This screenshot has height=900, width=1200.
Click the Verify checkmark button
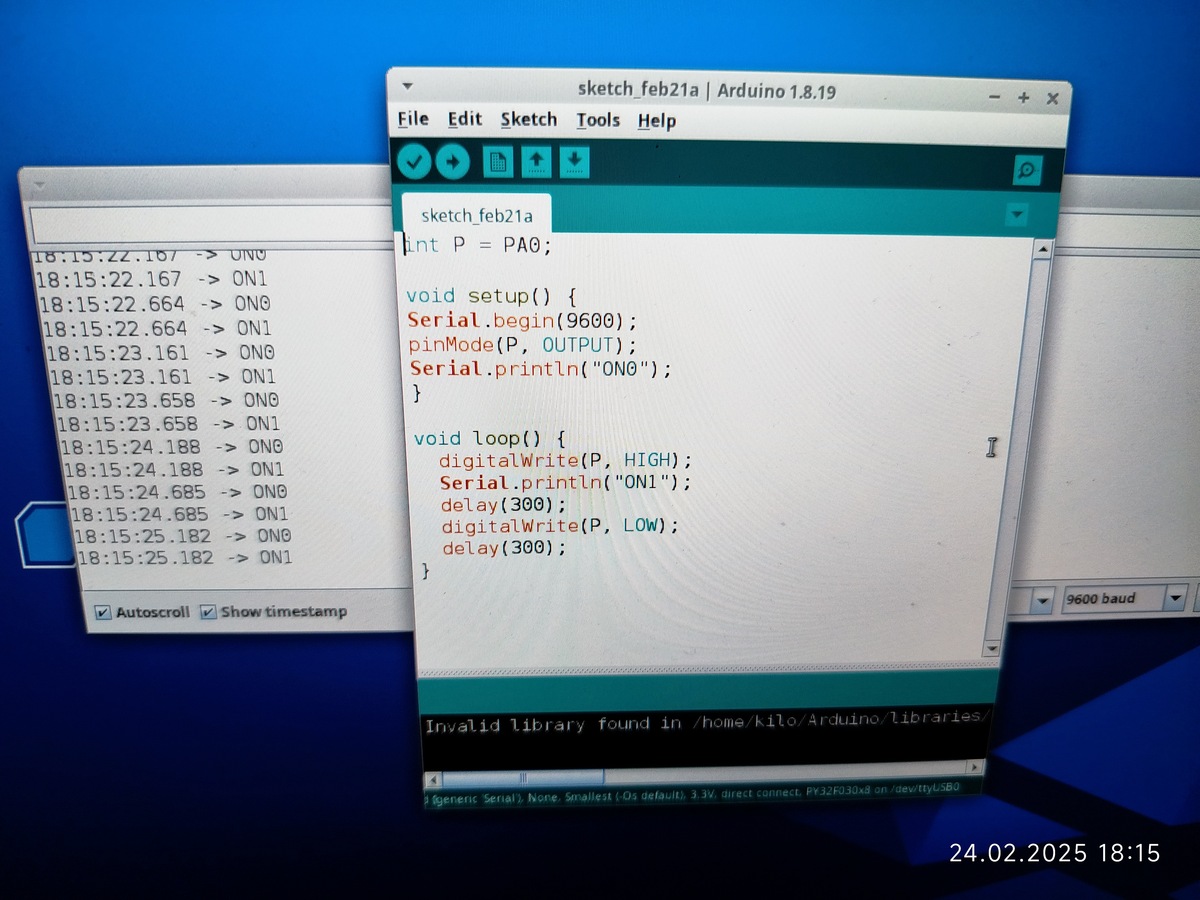414,161
